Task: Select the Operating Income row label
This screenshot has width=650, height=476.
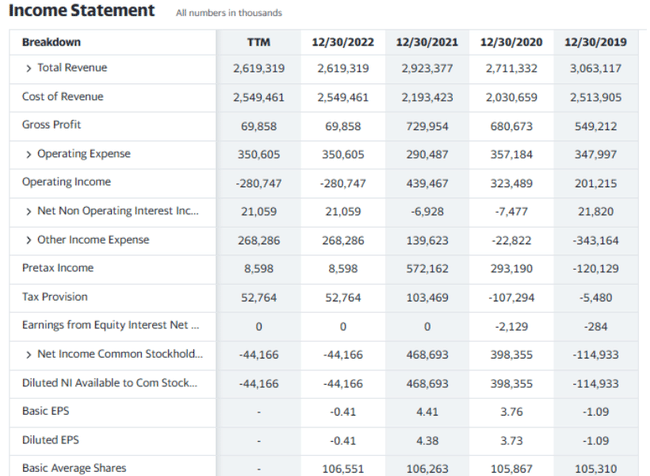Action: [x=66, y=182]
